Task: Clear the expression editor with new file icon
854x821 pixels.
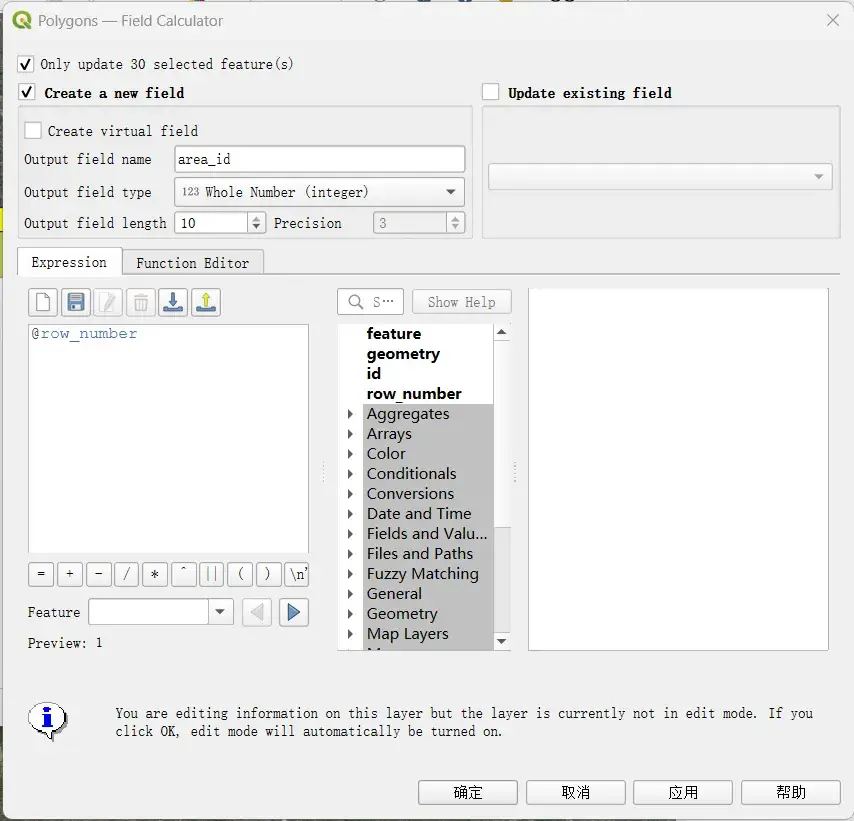Action: tap(43, 302)
